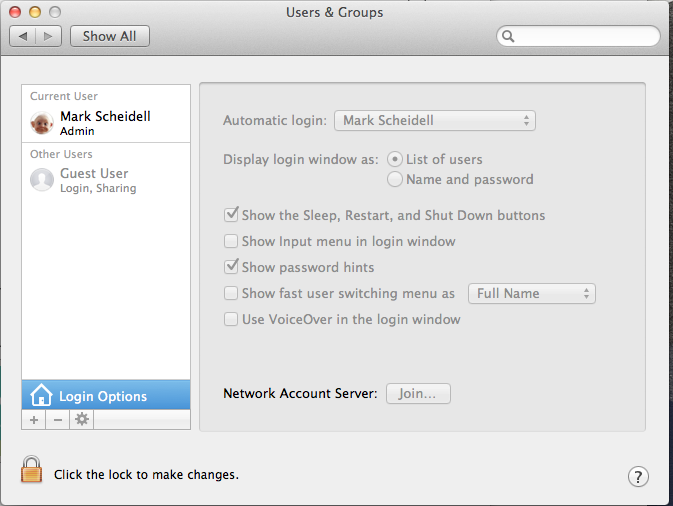
Task: Remove user with the minus button
Action: [58, 419]
